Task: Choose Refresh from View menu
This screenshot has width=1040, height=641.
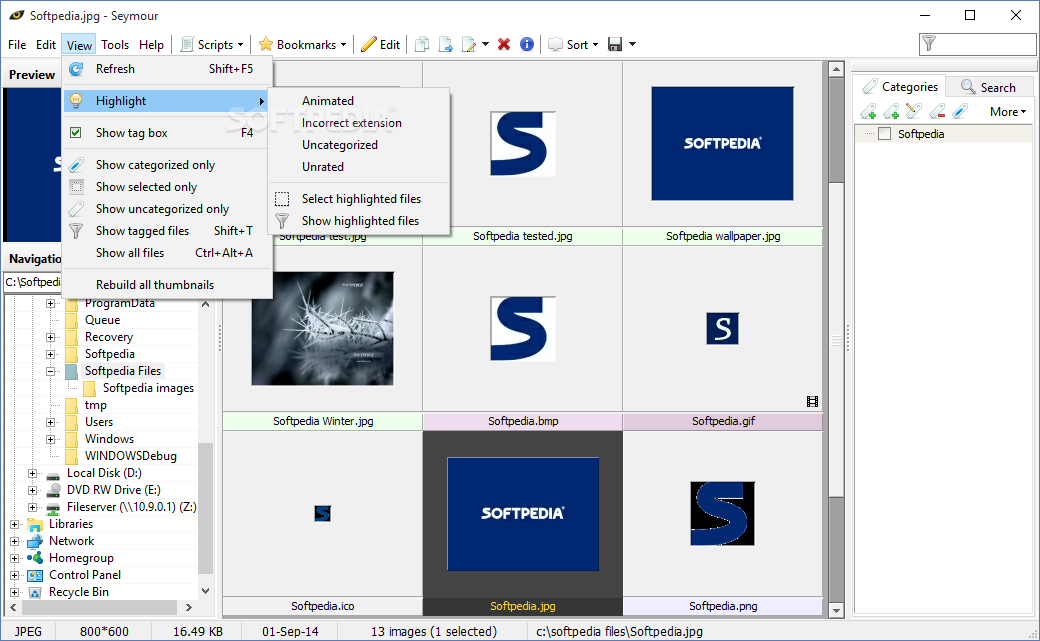Action: pyautogui.click(x=166, y=69)
